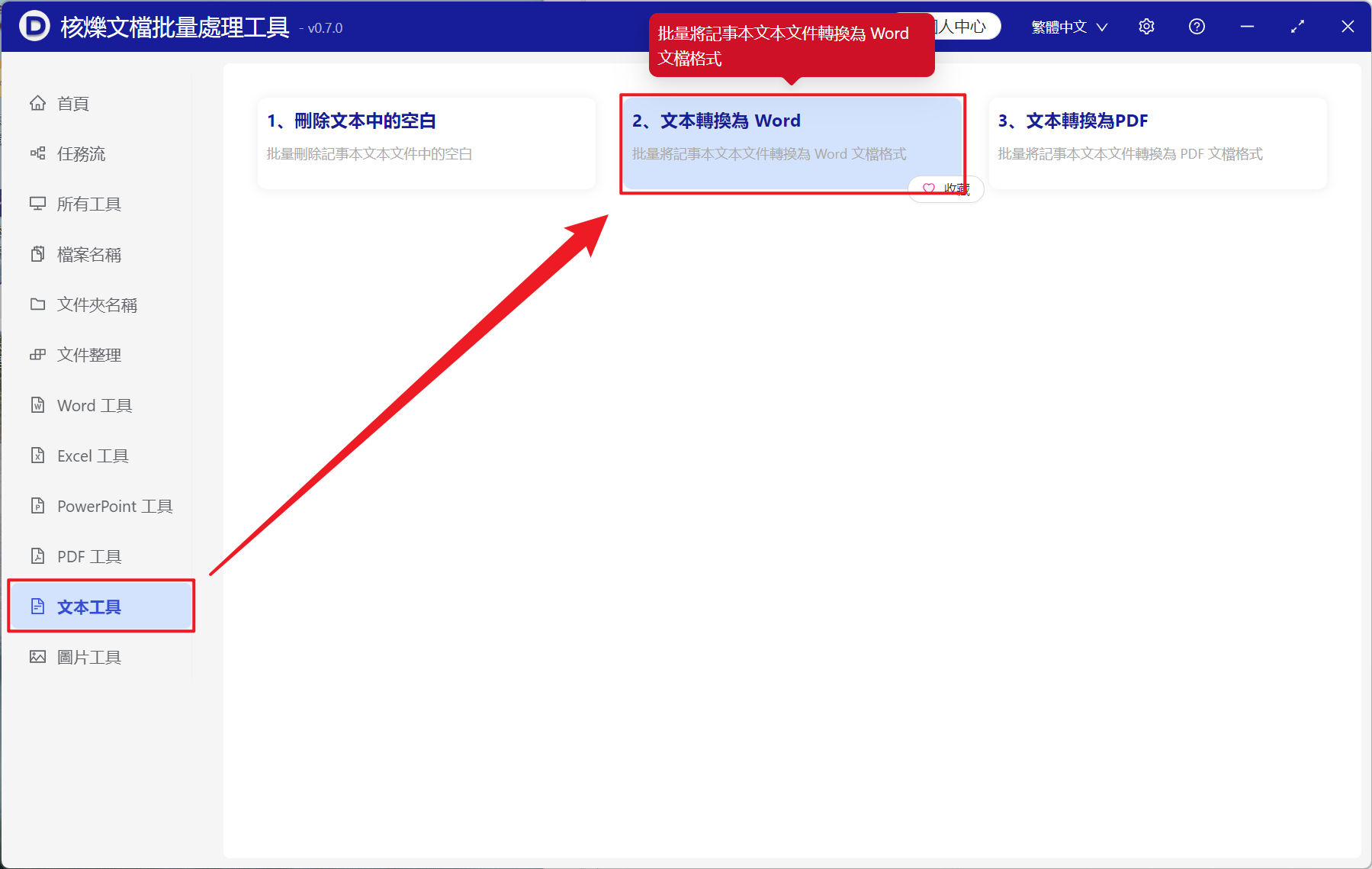
Task: Open settings gear icon
Action: tap(1146, 27)
